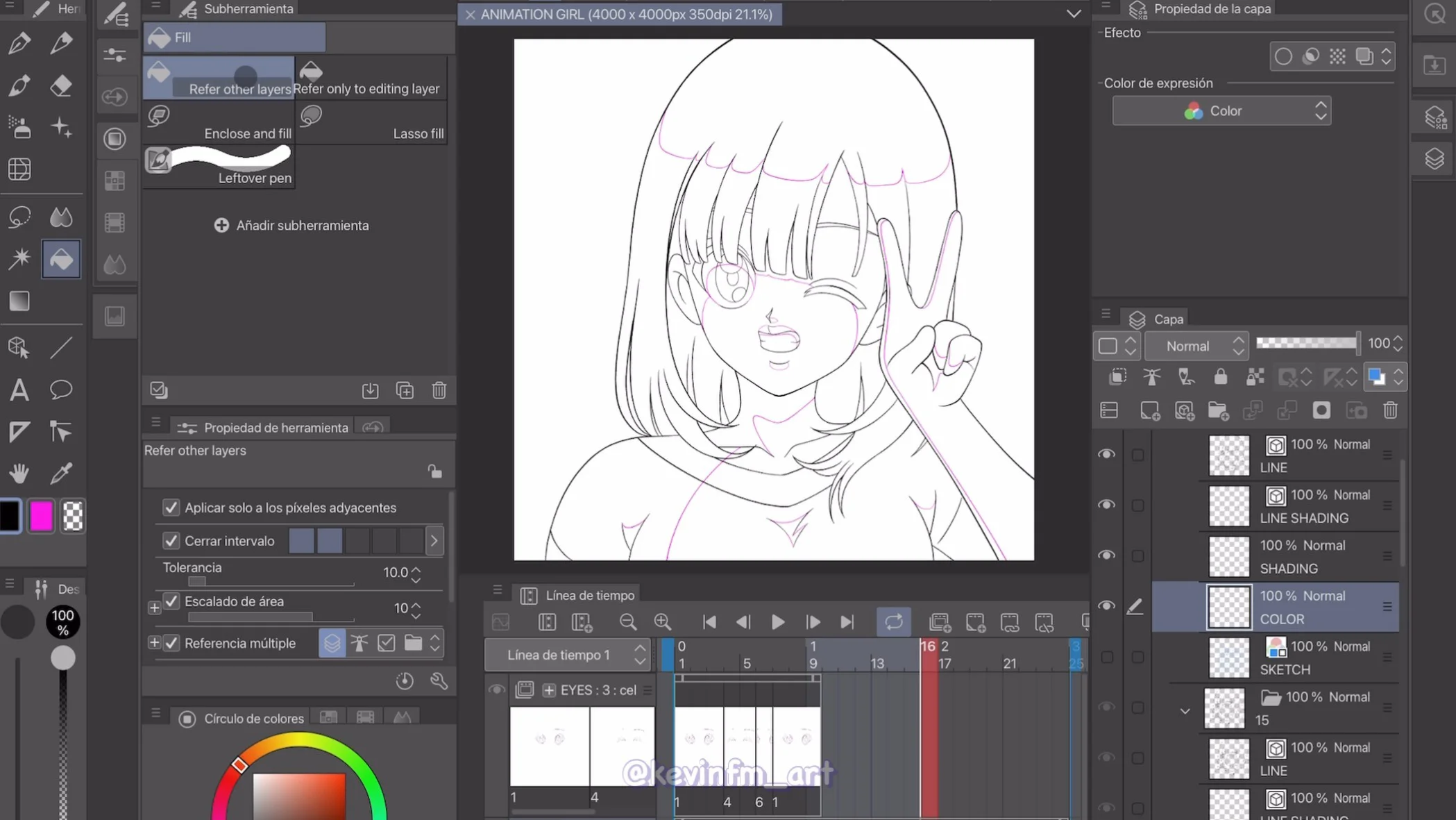Hide the LINE SHADING layer
Screen dimensions: 1456x820
pos(1106,505)
